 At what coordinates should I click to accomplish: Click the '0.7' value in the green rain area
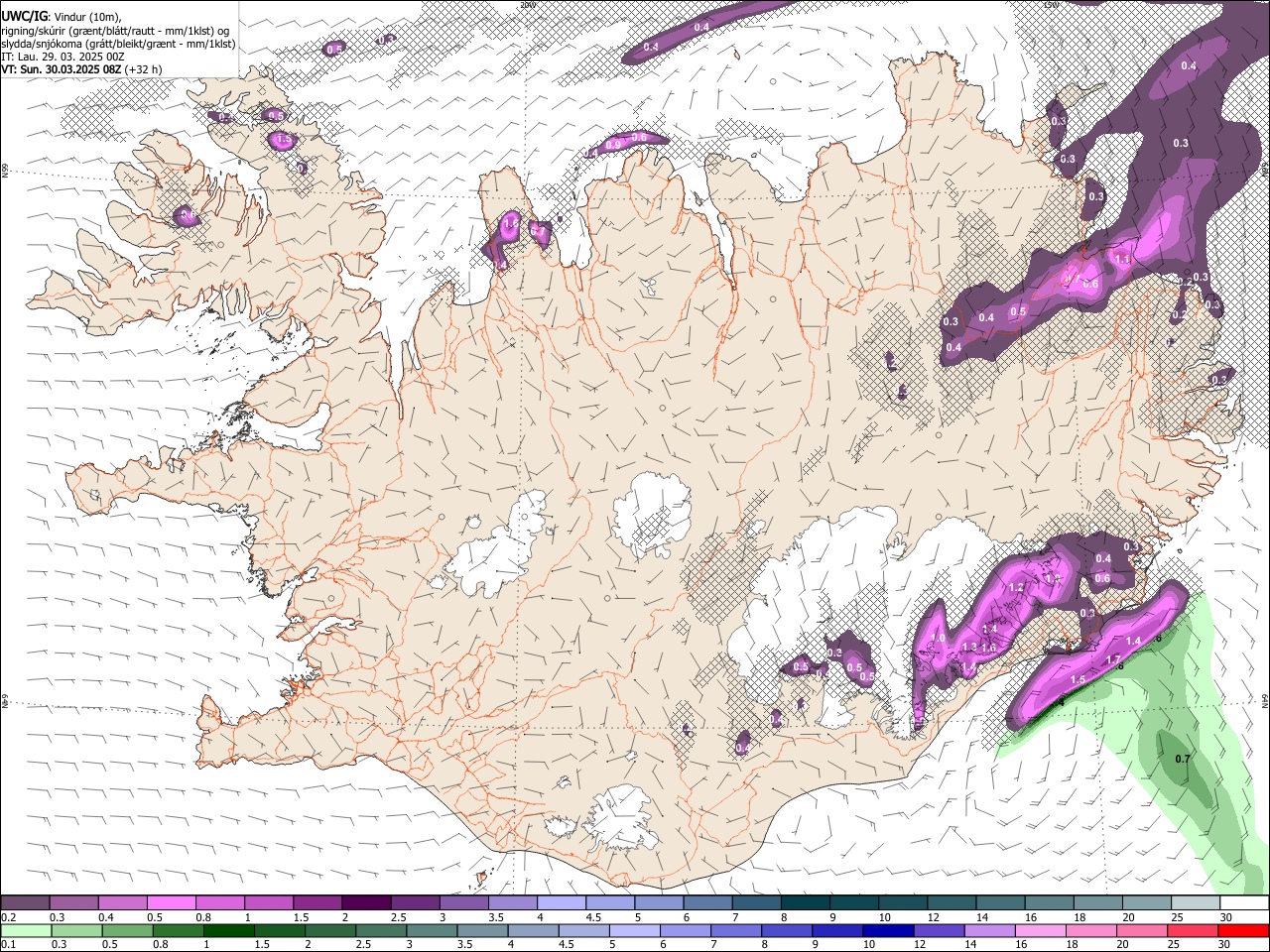(1182, 760)
